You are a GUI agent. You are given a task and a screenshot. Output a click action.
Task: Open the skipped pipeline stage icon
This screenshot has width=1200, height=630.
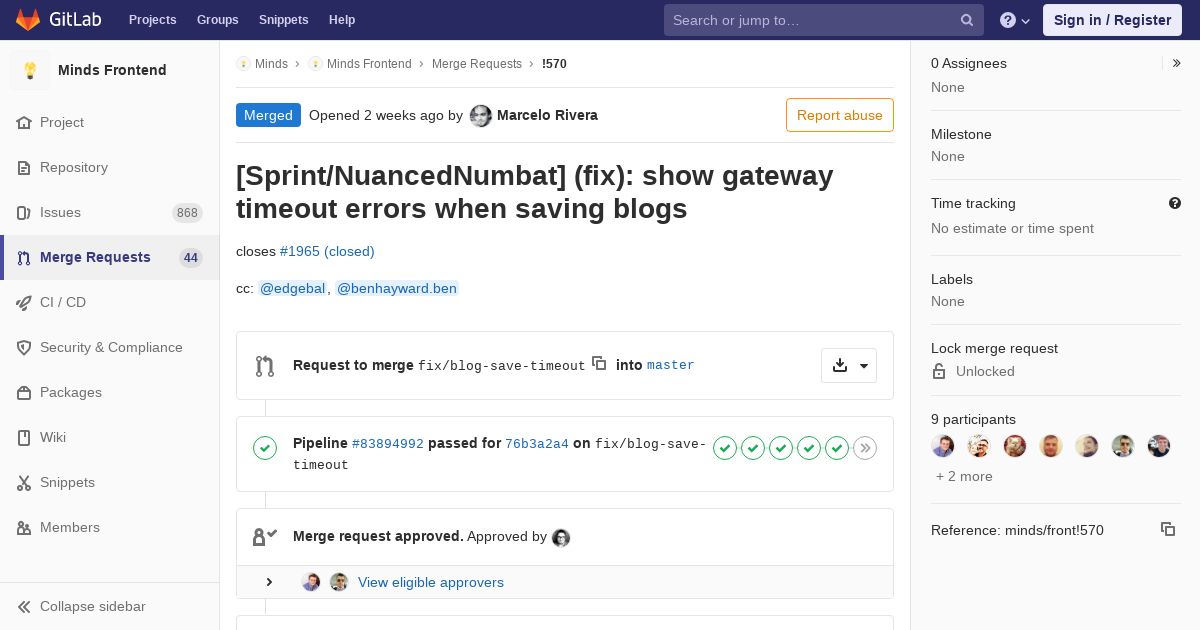pyautogui.click(x=865, y=448)
